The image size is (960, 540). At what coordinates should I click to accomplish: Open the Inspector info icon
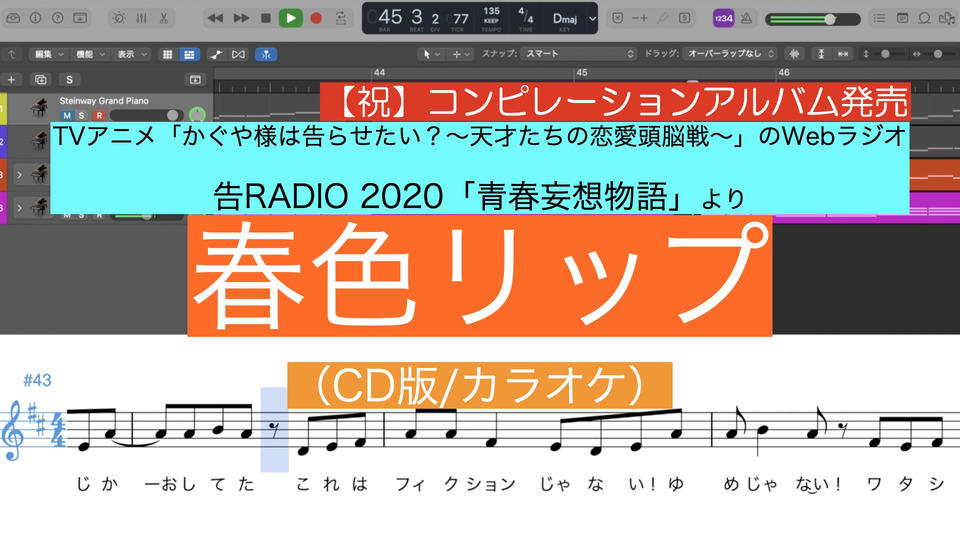tap(36, 18)
